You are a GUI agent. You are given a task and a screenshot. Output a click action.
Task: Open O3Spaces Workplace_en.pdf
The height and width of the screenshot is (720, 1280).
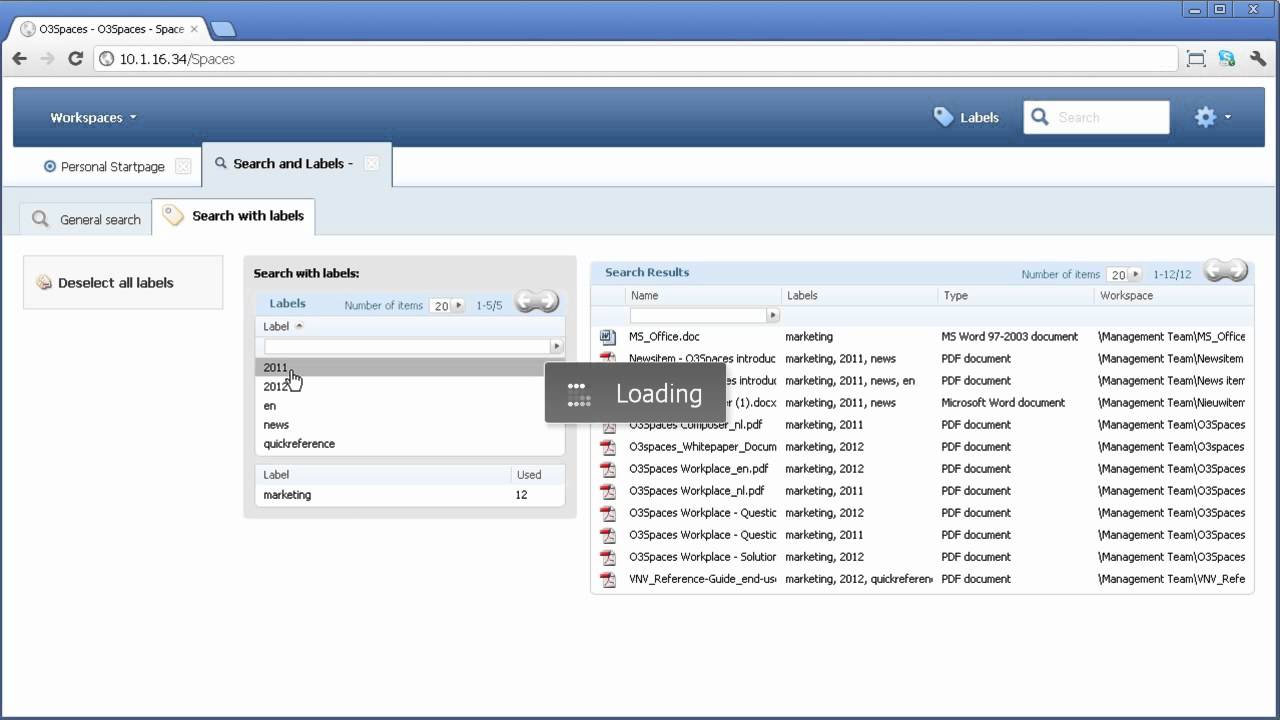point(698,469)
